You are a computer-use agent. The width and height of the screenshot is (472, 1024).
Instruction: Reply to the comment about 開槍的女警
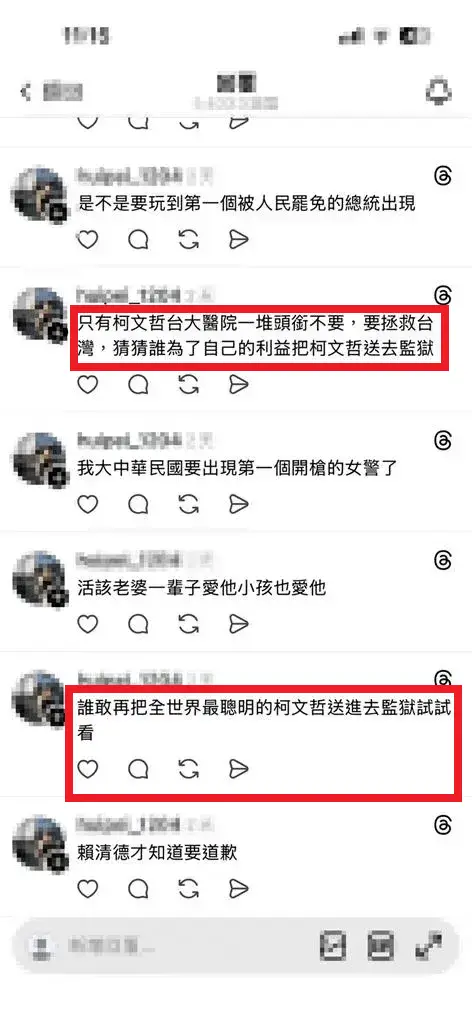[138, 504]
